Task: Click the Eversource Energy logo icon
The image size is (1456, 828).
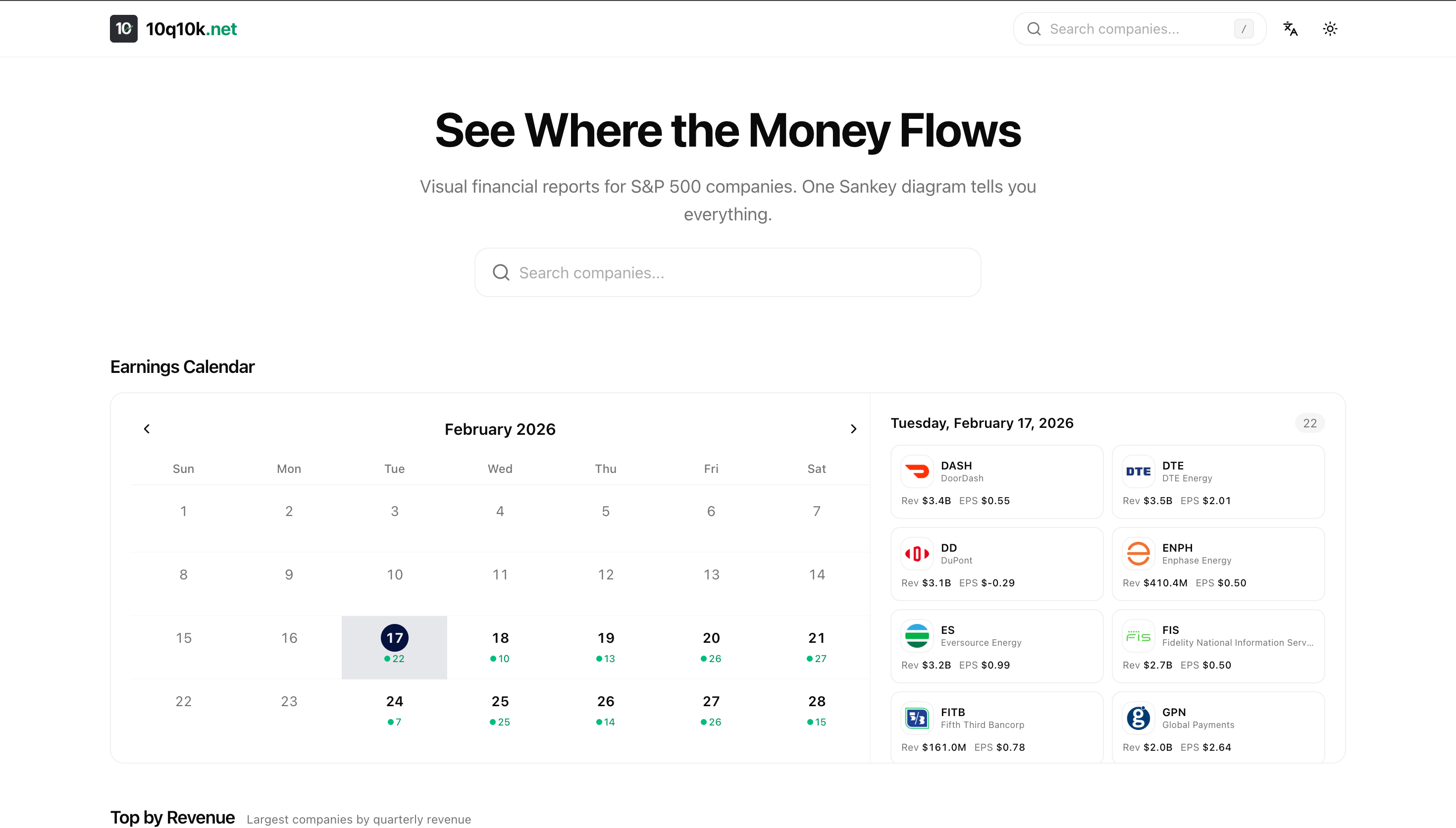Action: [917, 636]
